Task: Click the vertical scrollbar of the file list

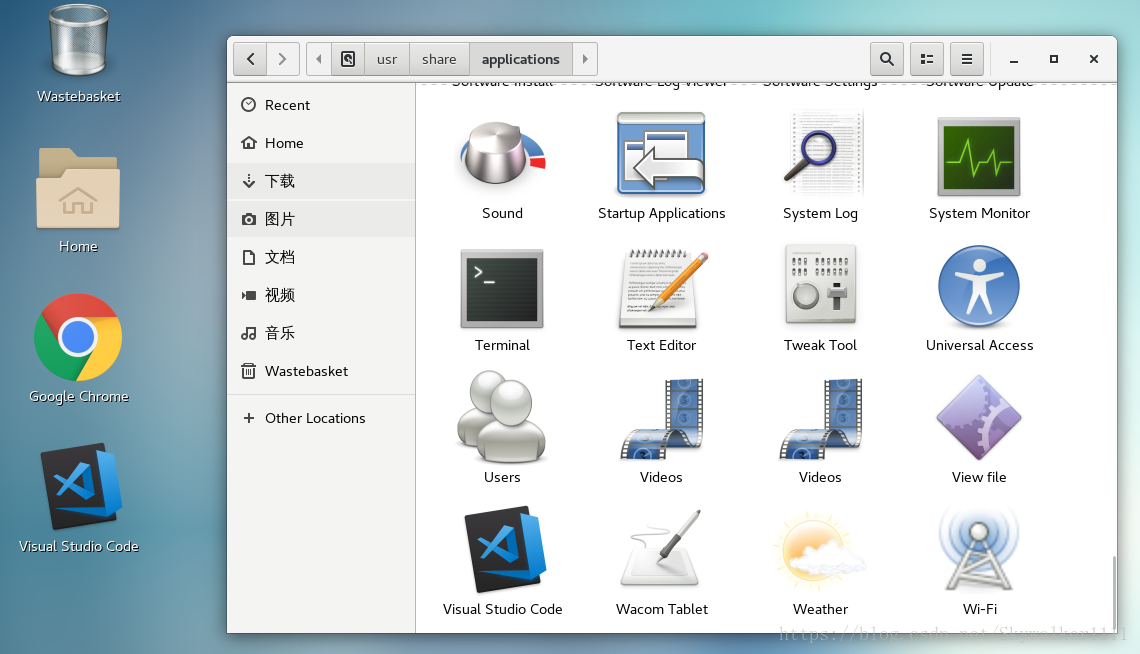Action: pos(1113,592)
